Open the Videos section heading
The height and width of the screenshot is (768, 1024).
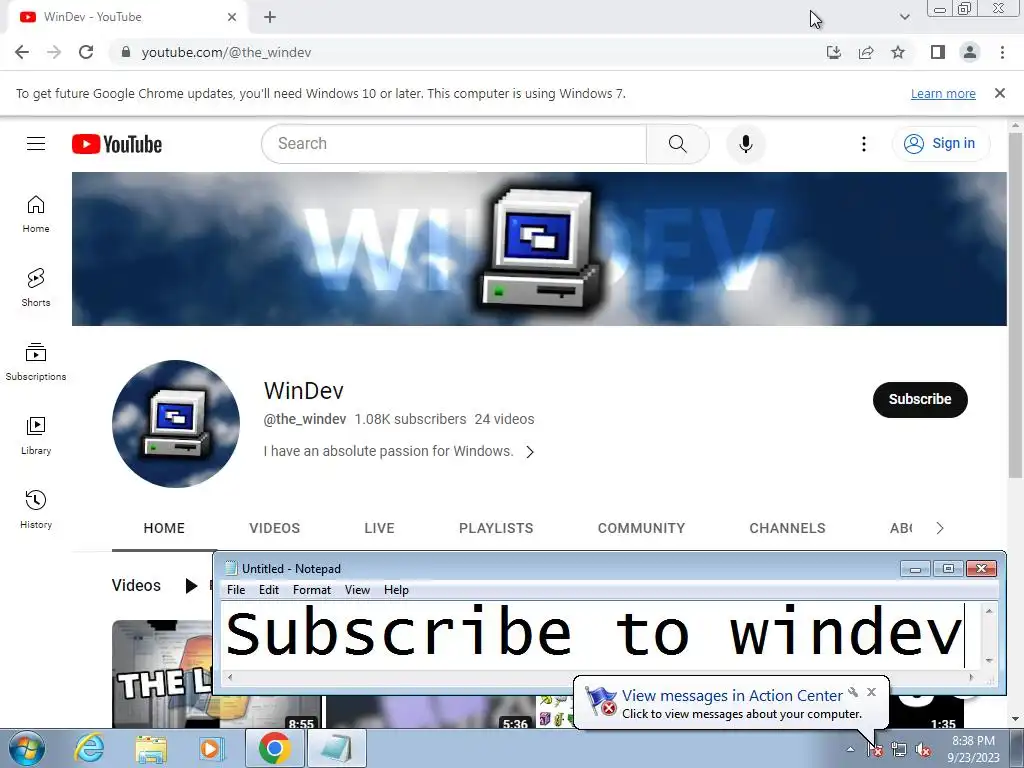point(136,586)
